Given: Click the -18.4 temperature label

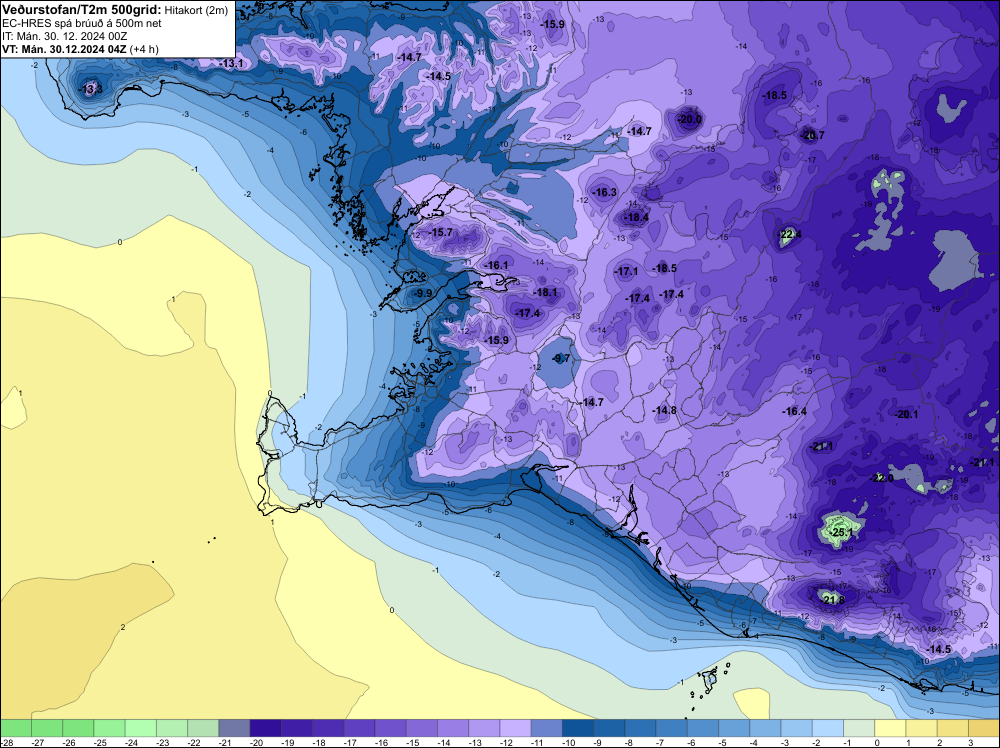Looking at the screenshot, I should point(636,217).
